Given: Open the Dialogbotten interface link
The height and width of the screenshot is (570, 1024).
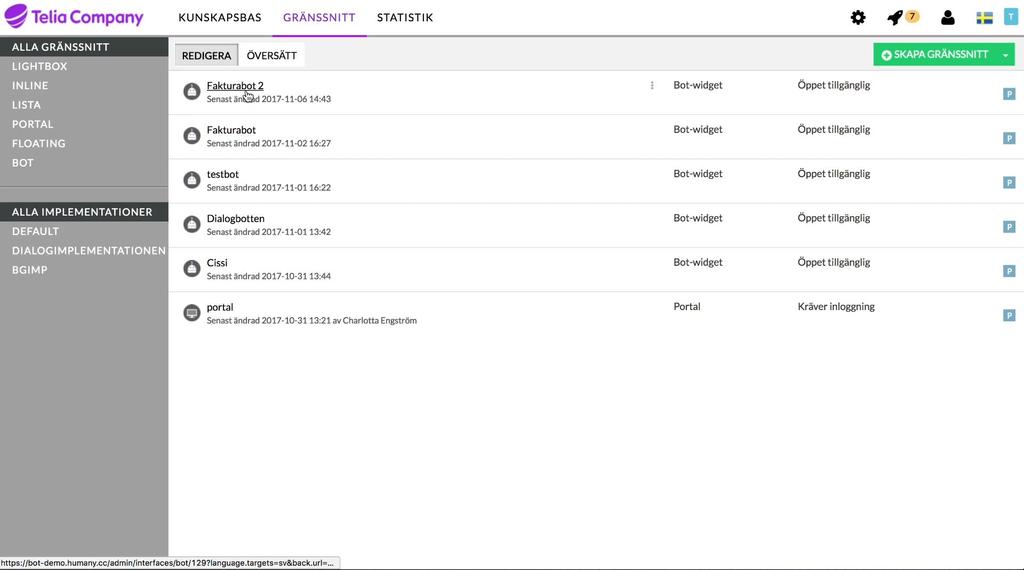Looking at the screenshot, I should pos(236,219).
